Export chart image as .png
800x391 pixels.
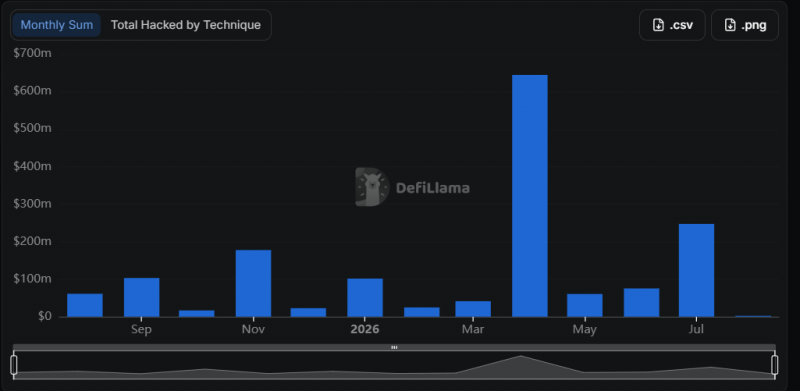tap(745, 25)
